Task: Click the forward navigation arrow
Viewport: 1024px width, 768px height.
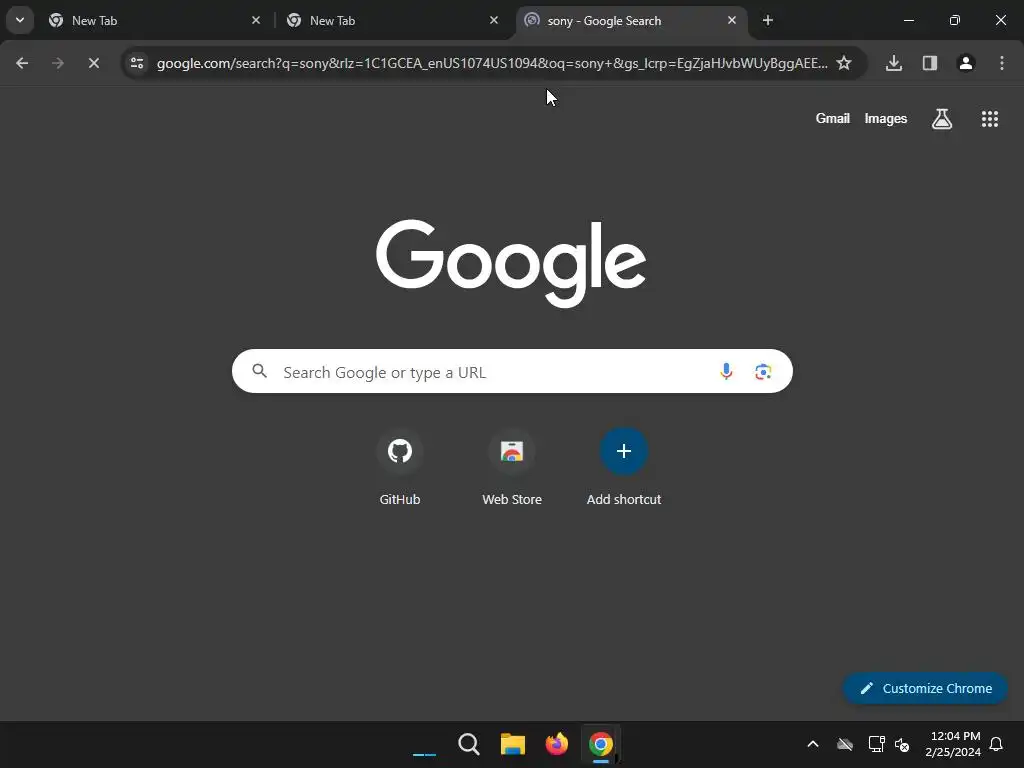Action: coord(58,63)
